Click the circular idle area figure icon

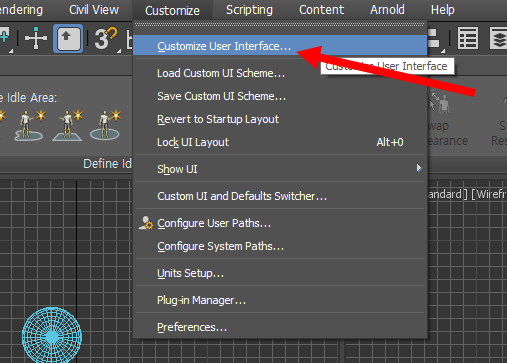[x=105, y=125]
